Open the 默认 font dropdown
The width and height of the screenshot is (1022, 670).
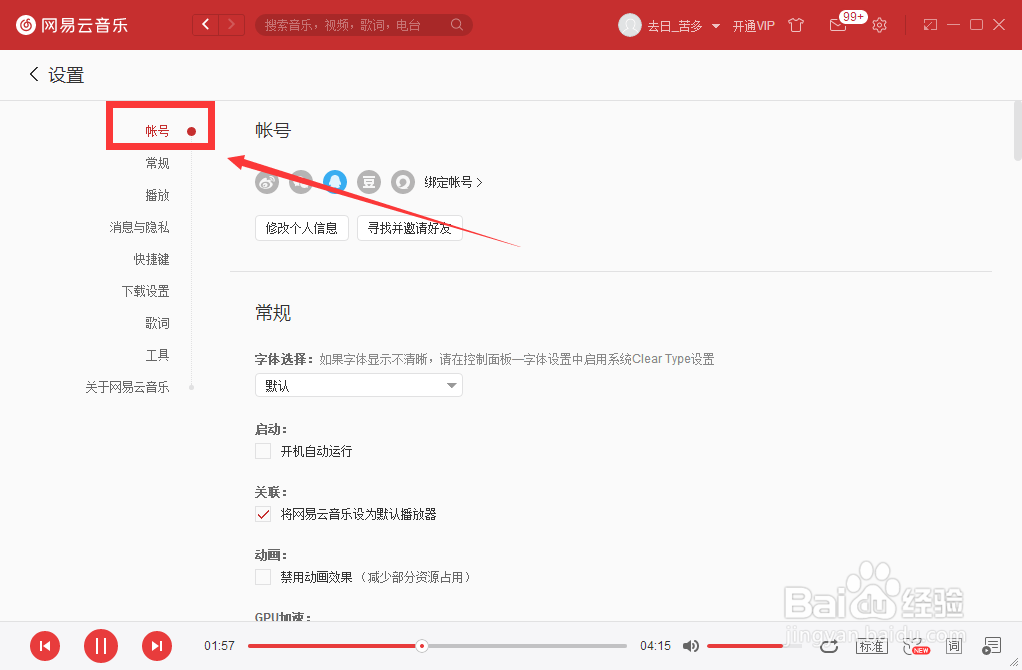click(358, 385)
